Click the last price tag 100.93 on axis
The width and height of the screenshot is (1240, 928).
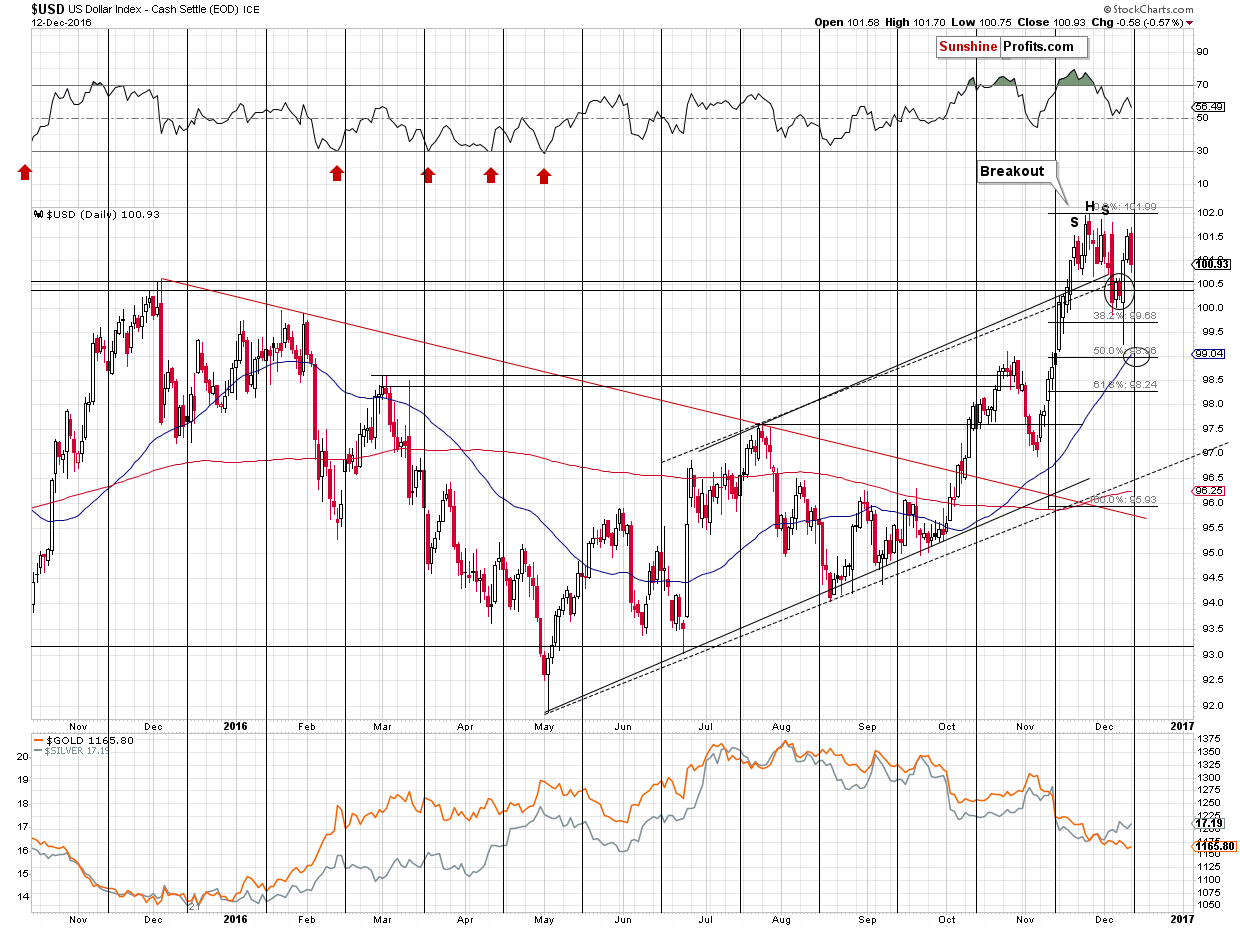(1210, 263)
